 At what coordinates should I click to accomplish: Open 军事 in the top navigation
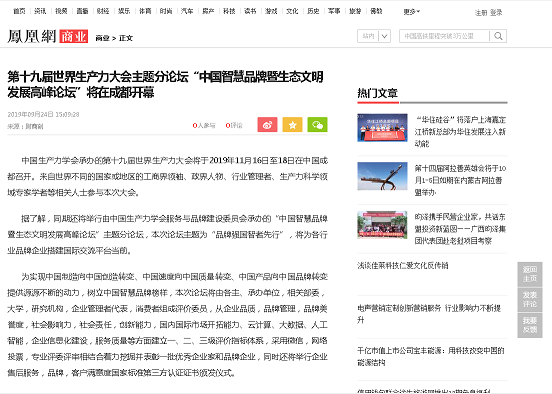click(334, 11)
